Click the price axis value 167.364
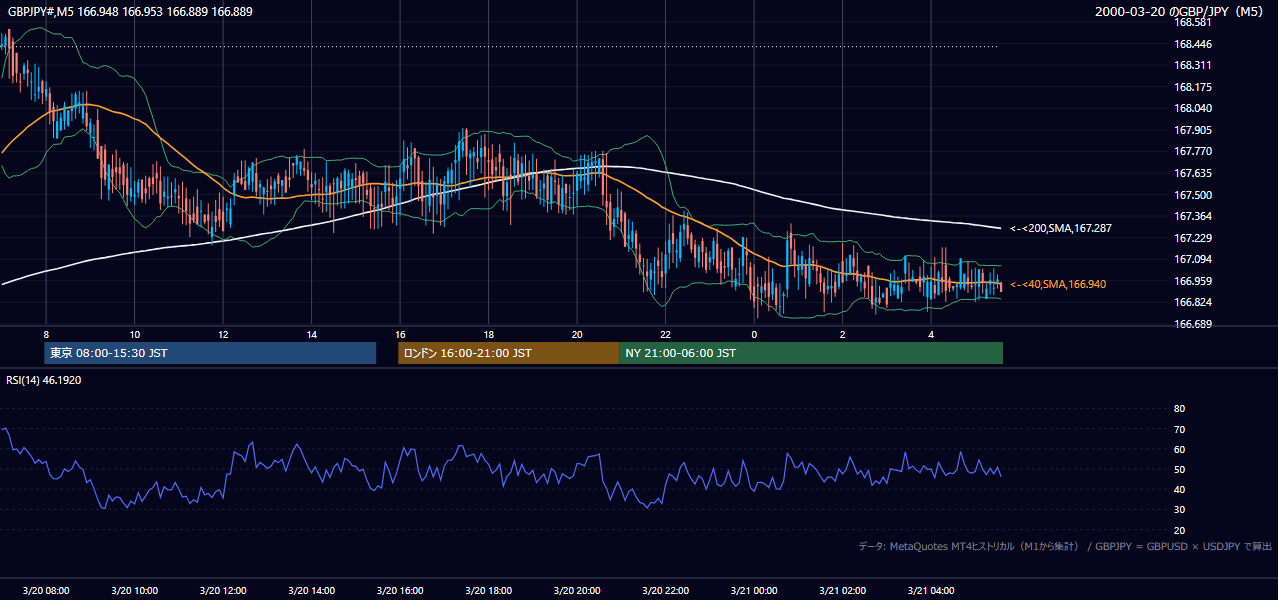The width and height of the screenshot is (1278, 600). pos(1193,216)
